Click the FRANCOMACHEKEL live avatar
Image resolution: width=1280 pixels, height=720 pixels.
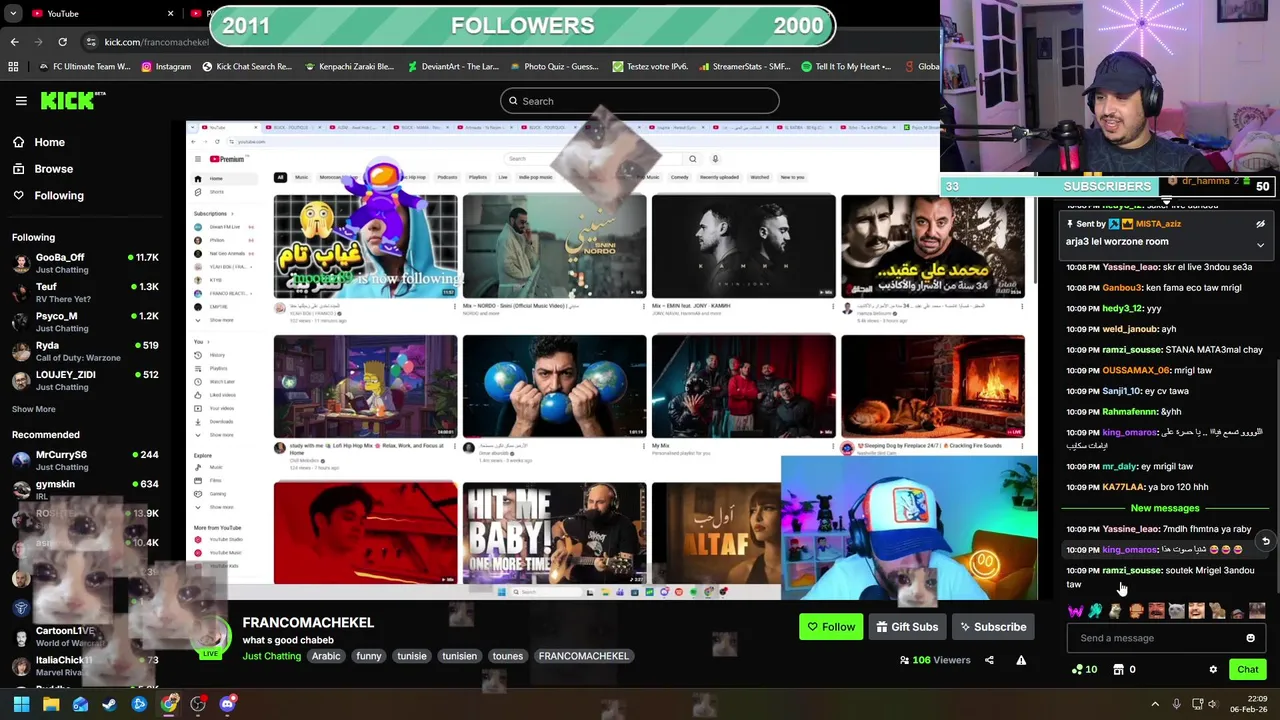click(x=211, y=637)
